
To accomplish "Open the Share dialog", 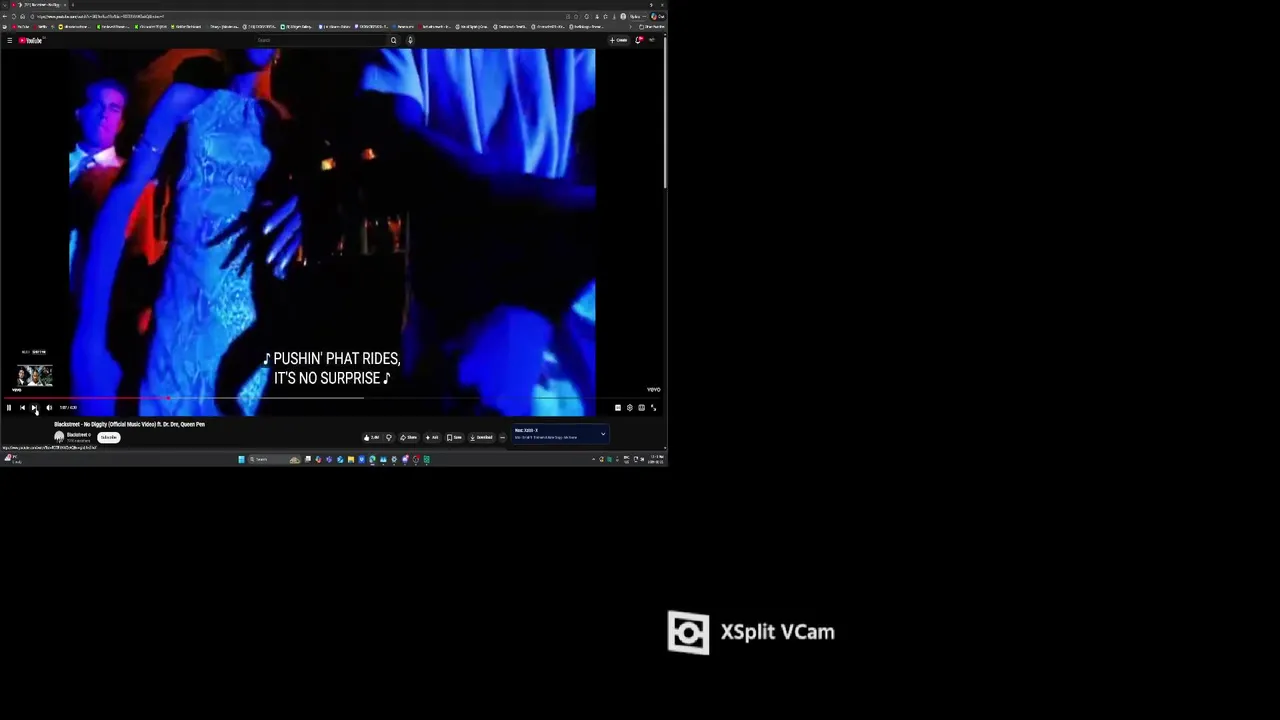I will point(409,437).
